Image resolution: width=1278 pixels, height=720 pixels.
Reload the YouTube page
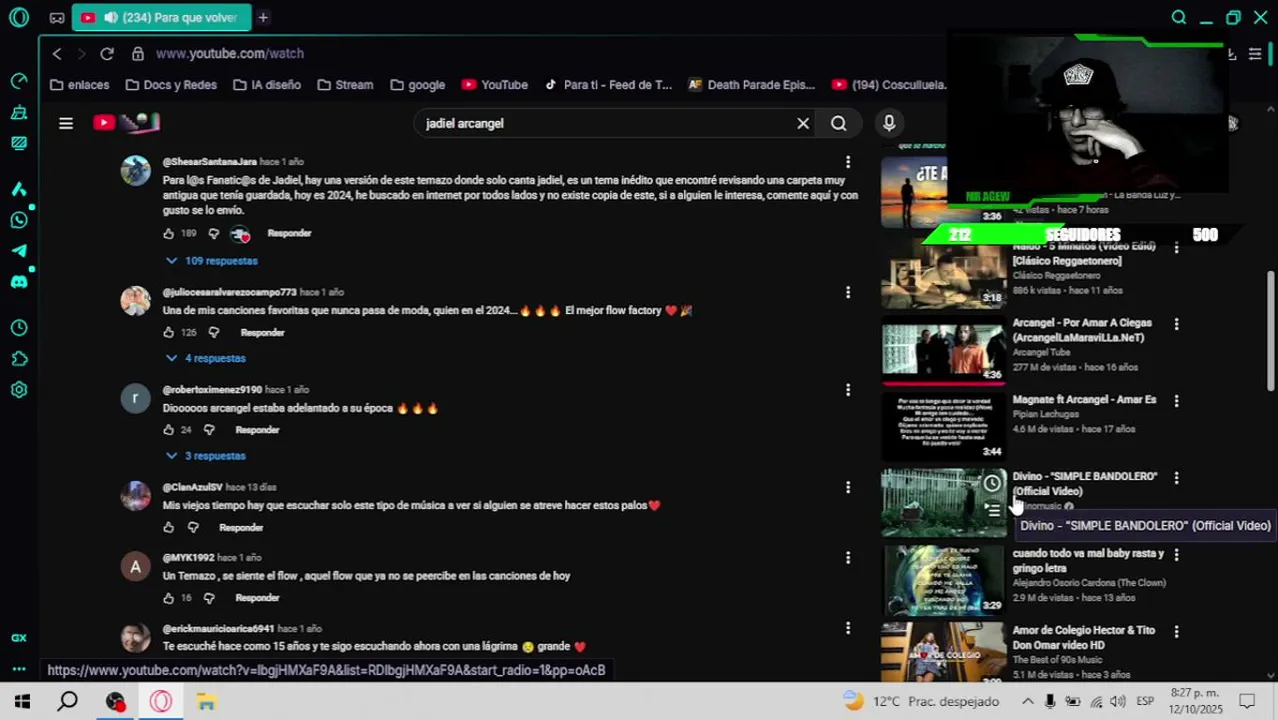(x=107, y=53)
